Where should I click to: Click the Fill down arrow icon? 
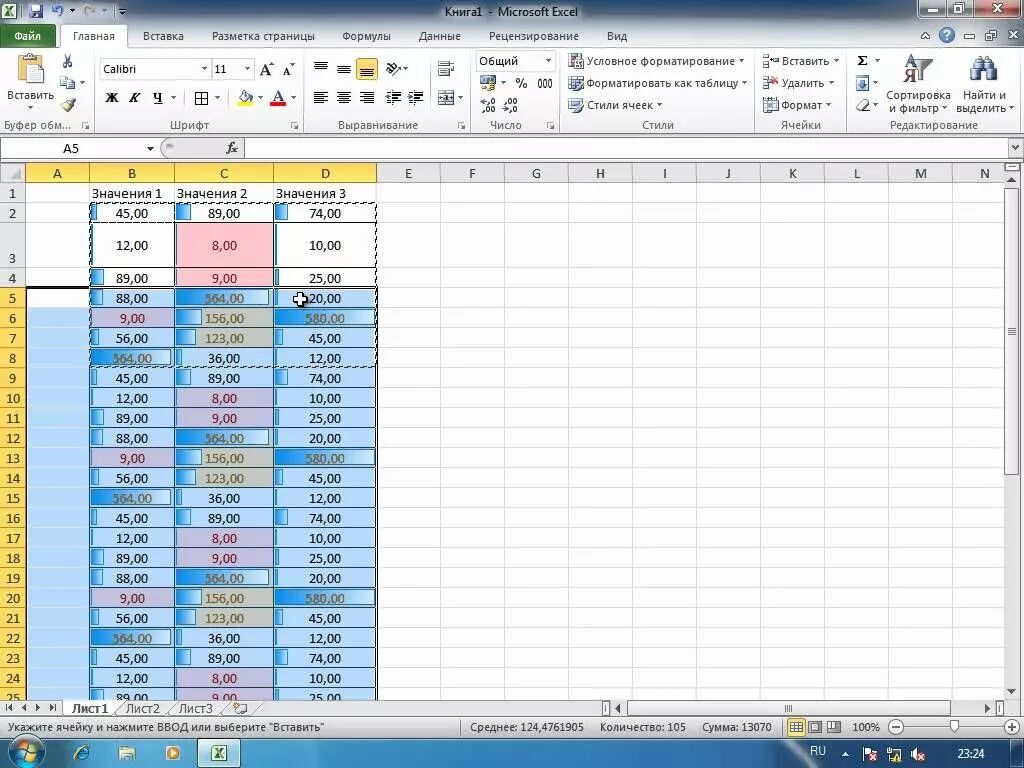coord(862,83)
